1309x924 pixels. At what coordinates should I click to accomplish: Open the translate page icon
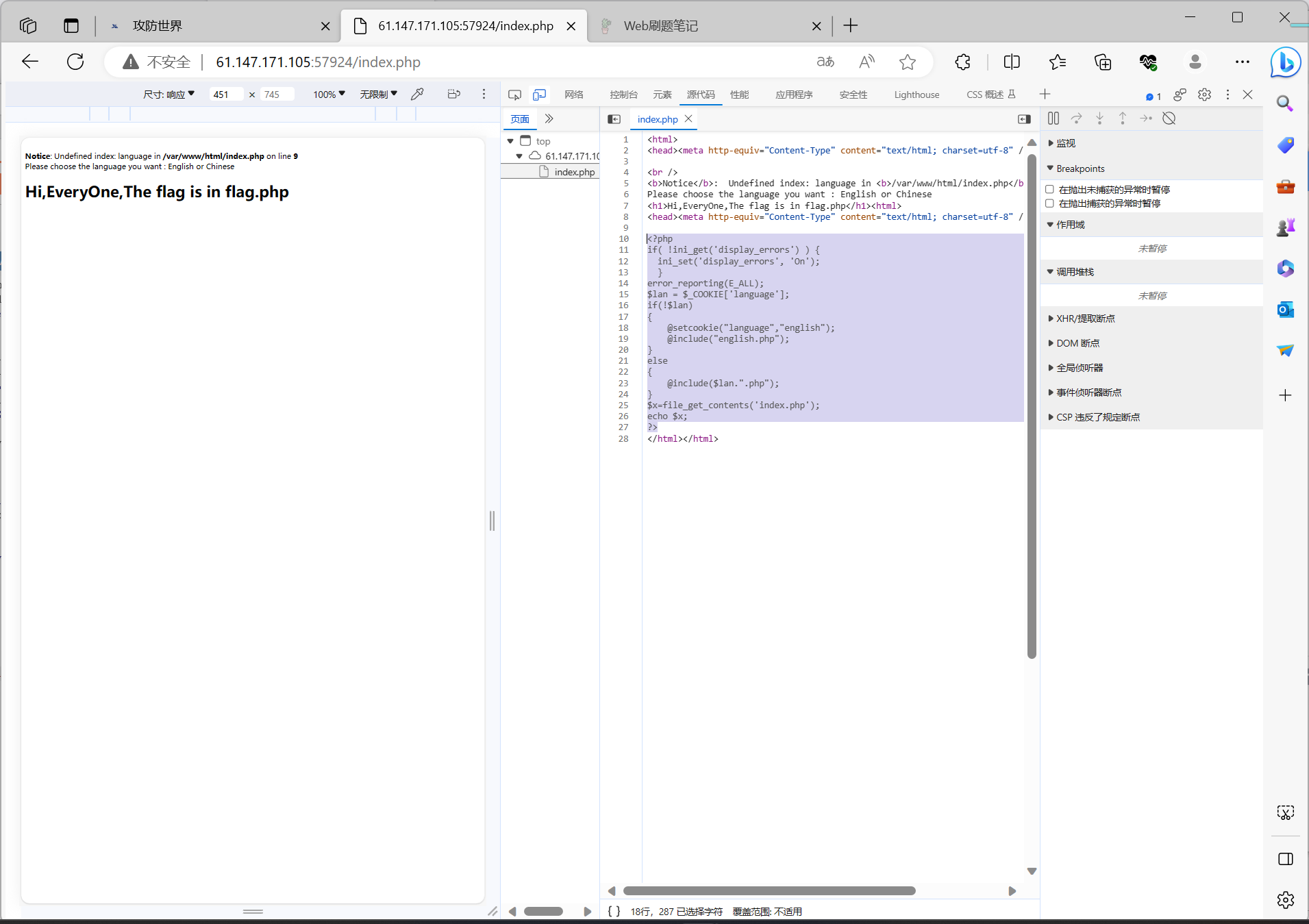coord(825,62)
